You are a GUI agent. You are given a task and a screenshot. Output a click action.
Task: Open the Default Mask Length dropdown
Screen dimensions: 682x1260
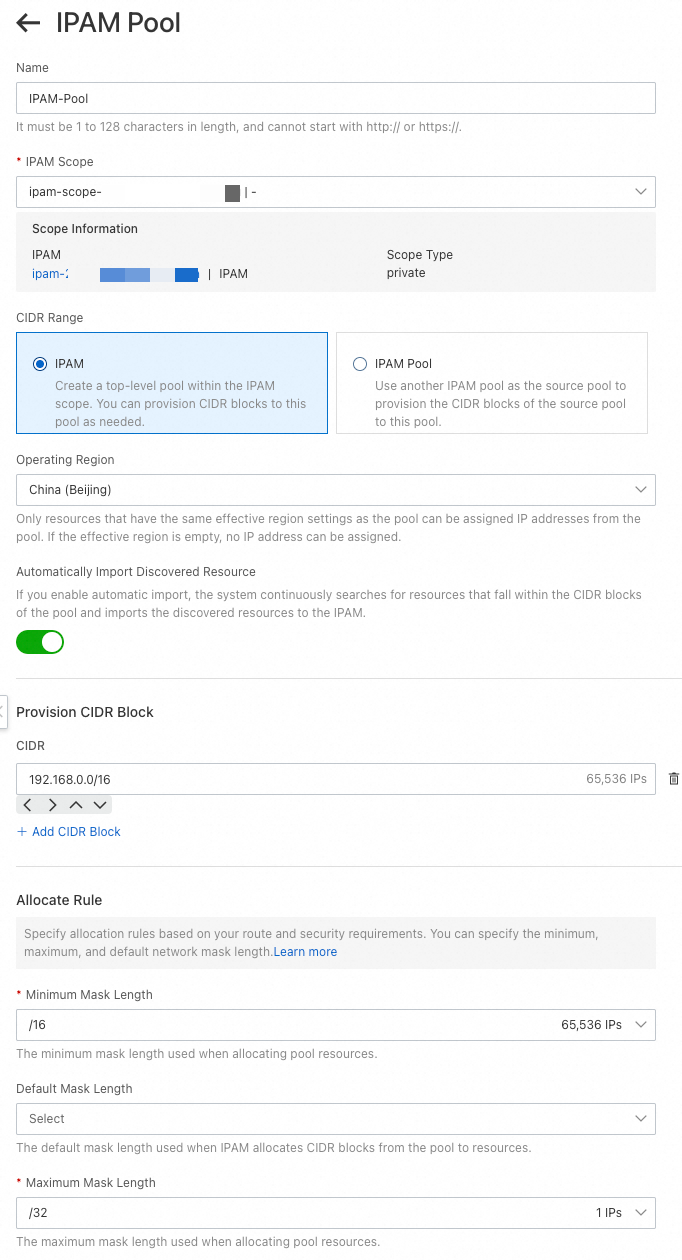[x=336, y=1119]
